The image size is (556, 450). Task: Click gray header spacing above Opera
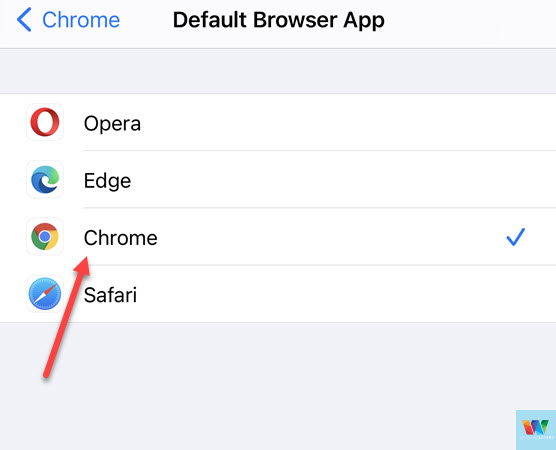click(278, 71)
